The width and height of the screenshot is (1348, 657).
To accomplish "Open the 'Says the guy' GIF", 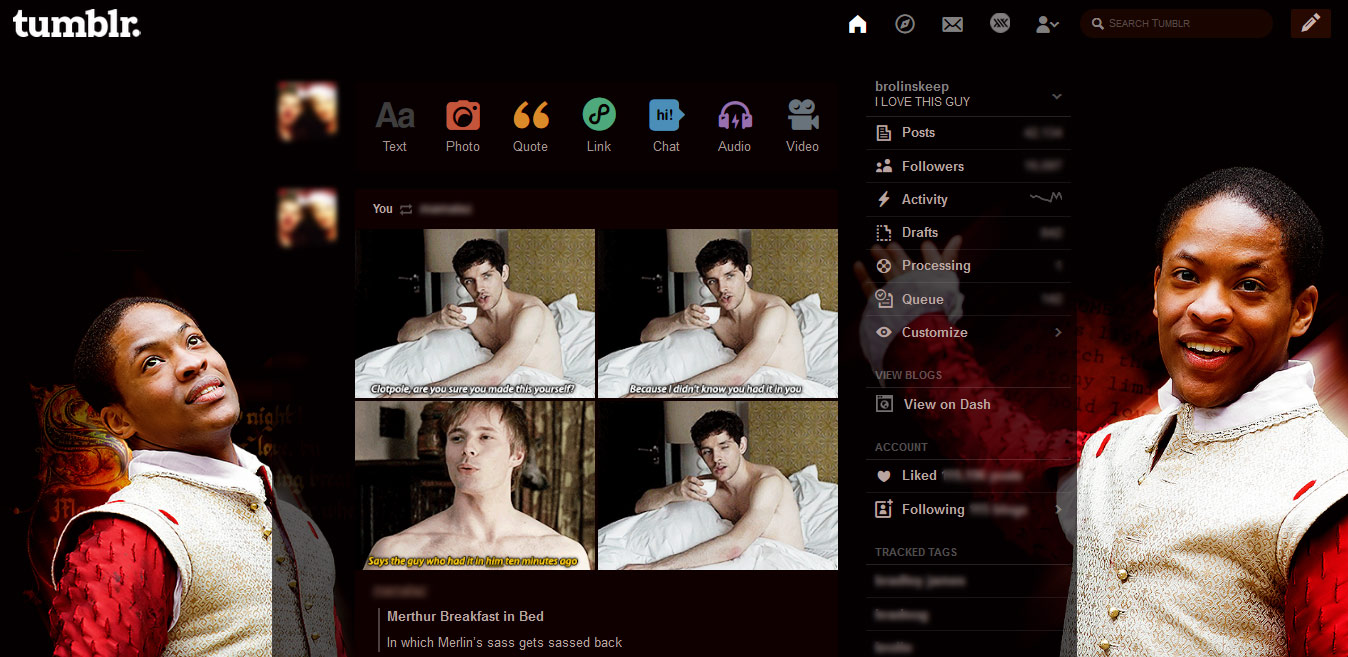I will point(475,485).
